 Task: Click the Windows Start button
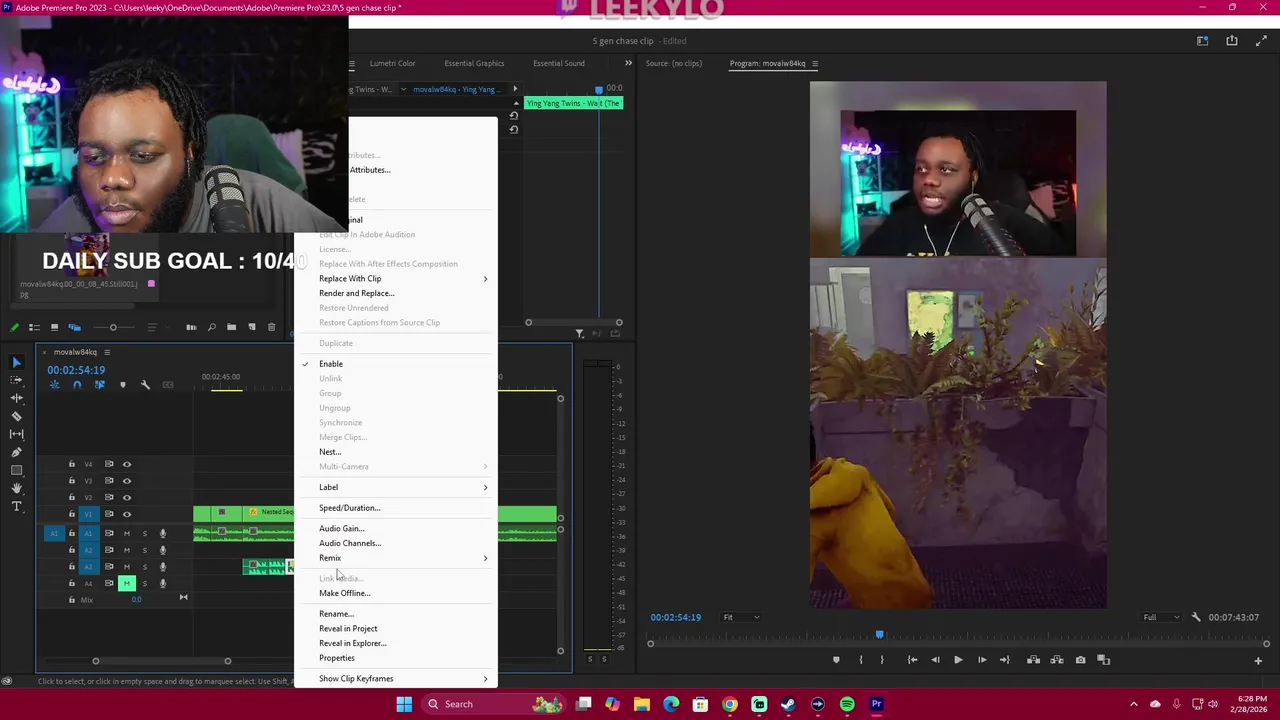tap(404, 704)
